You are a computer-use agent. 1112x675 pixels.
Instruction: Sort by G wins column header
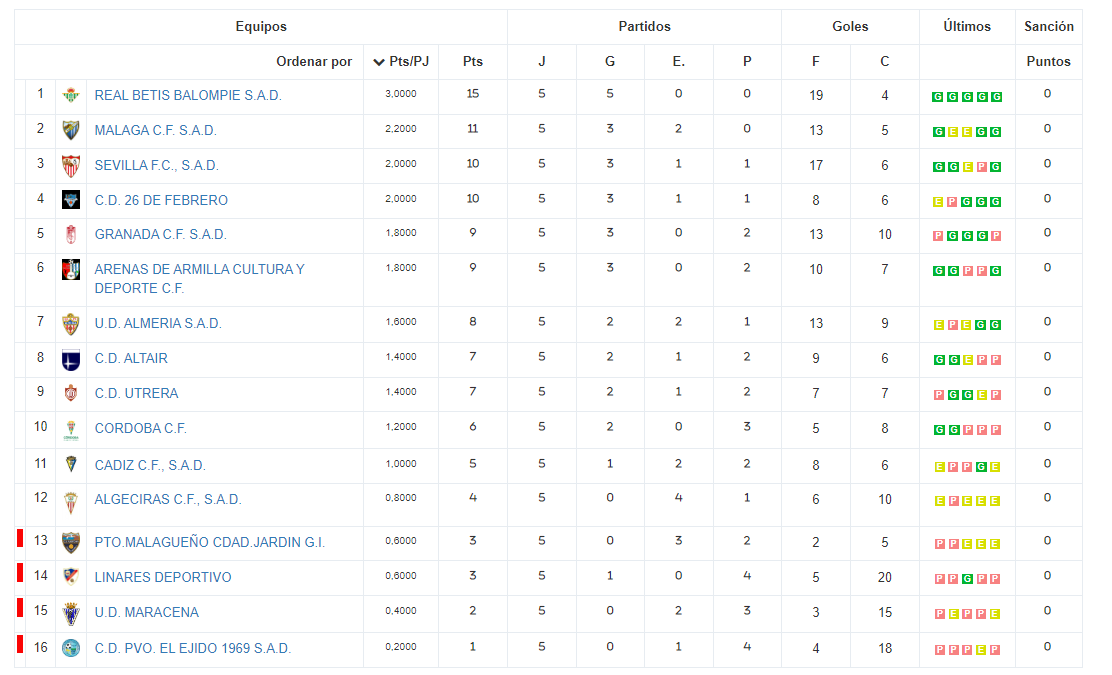pyautogui.click(x=610, y=62)
